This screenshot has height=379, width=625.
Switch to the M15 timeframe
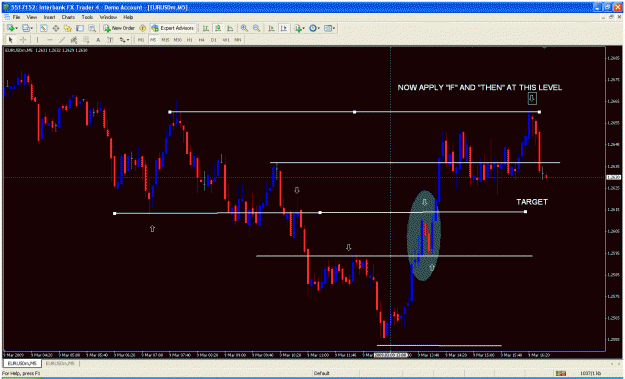[x=165, y=40]
